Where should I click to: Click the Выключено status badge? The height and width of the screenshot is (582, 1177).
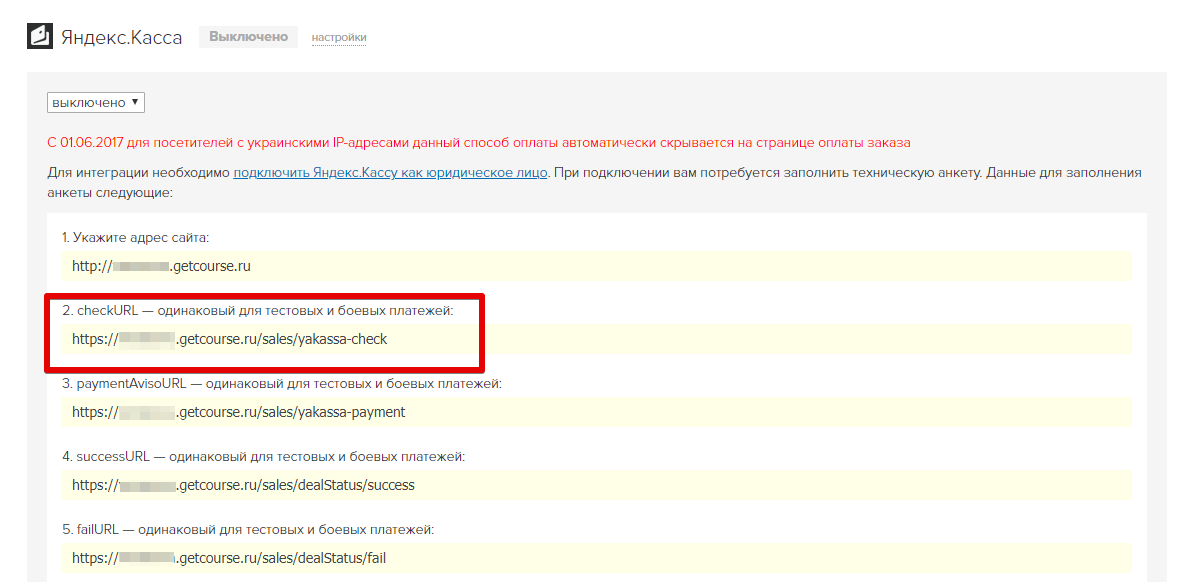248,37
